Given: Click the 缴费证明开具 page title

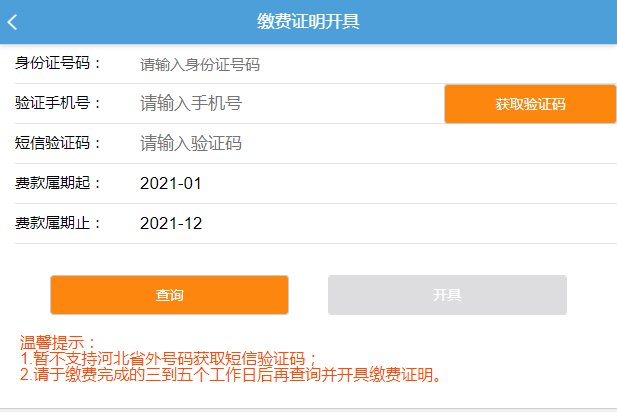Looking at the screenshot, I should pos(308,22).
